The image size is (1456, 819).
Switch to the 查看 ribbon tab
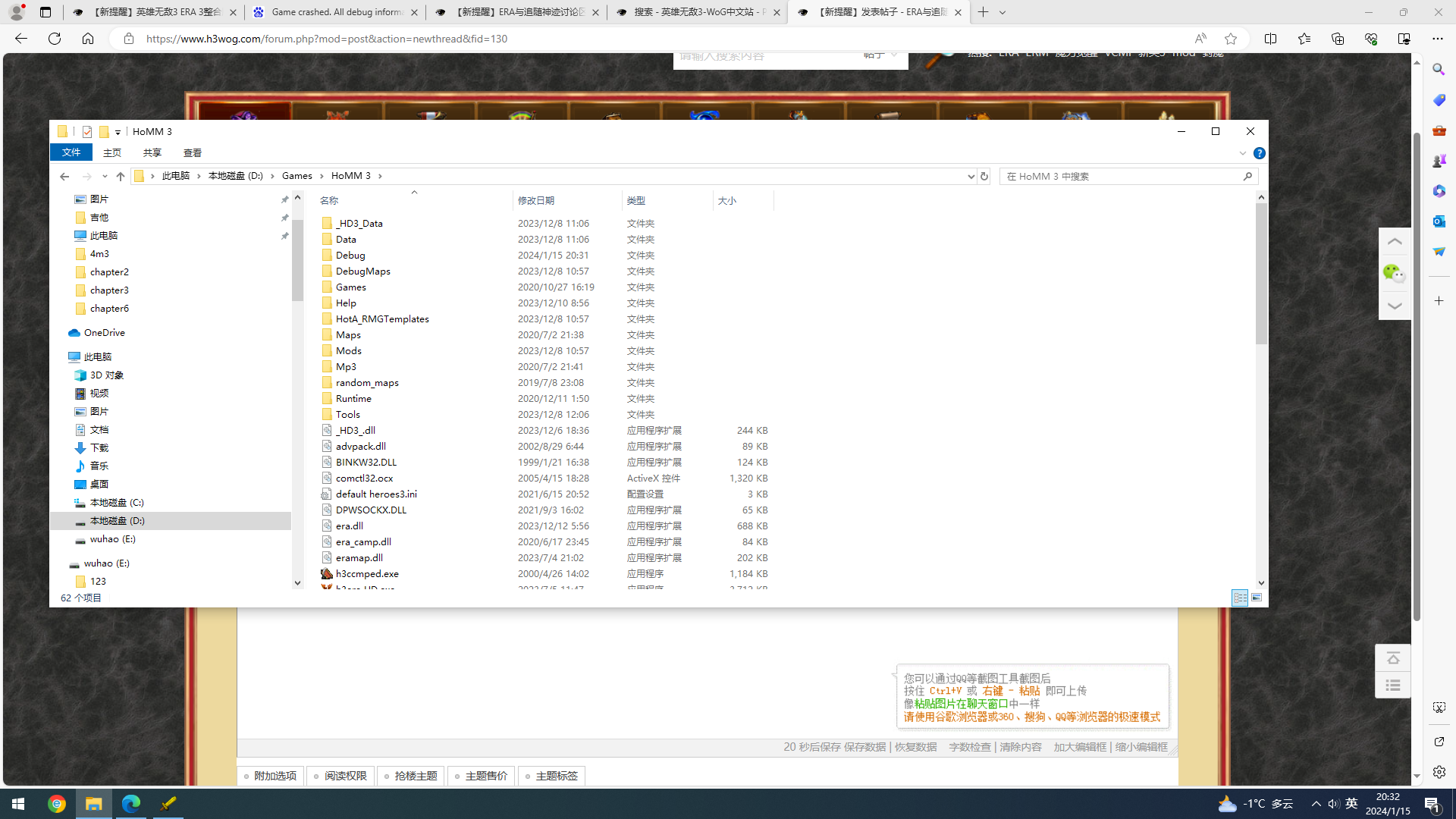pyautogui.click(x=193, y=153)
